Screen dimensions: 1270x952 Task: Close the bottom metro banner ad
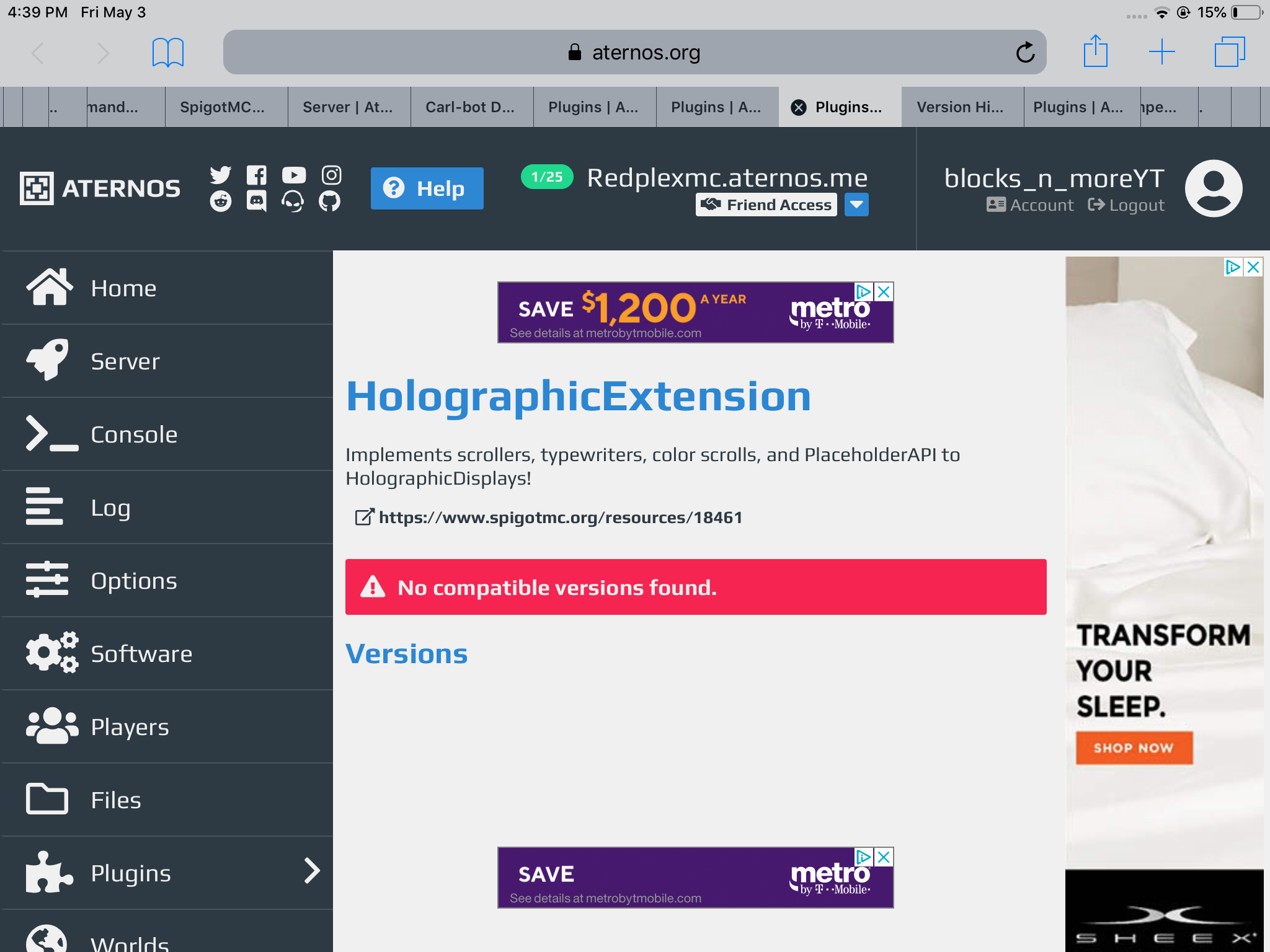point(884,857)
